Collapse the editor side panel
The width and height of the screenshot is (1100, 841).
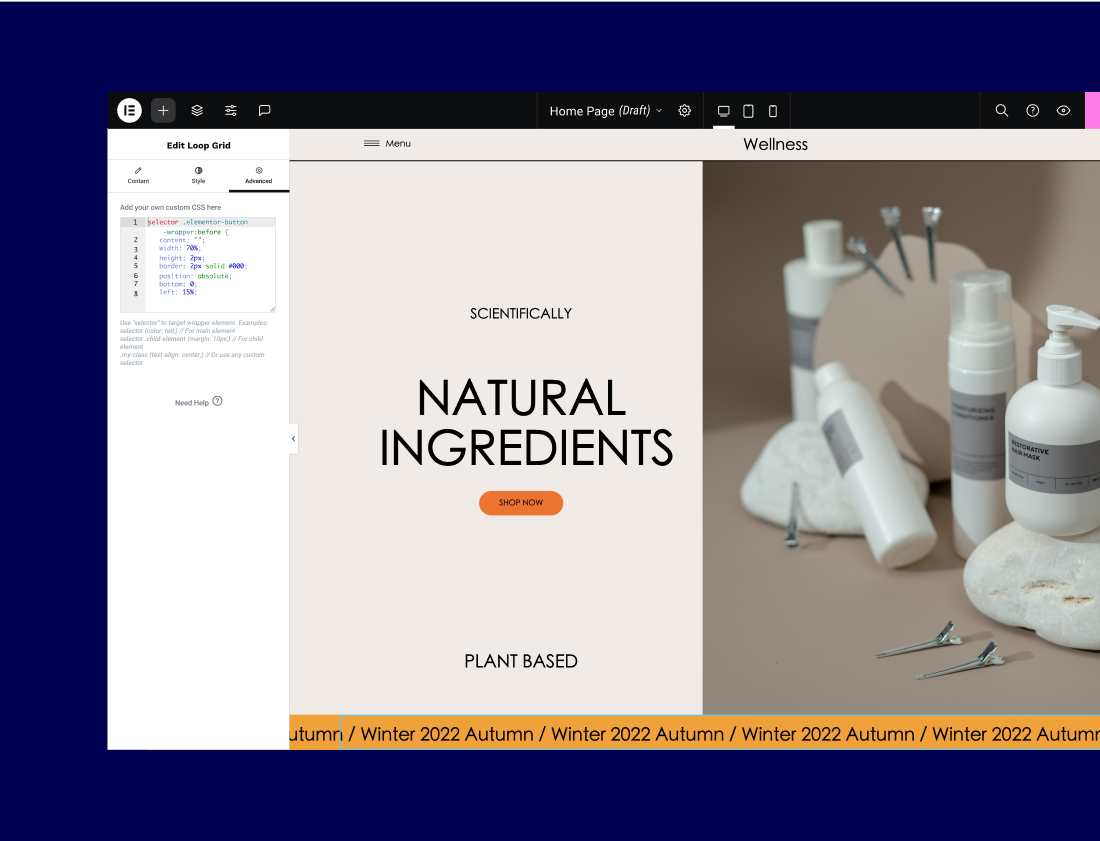tap(293, 438)
